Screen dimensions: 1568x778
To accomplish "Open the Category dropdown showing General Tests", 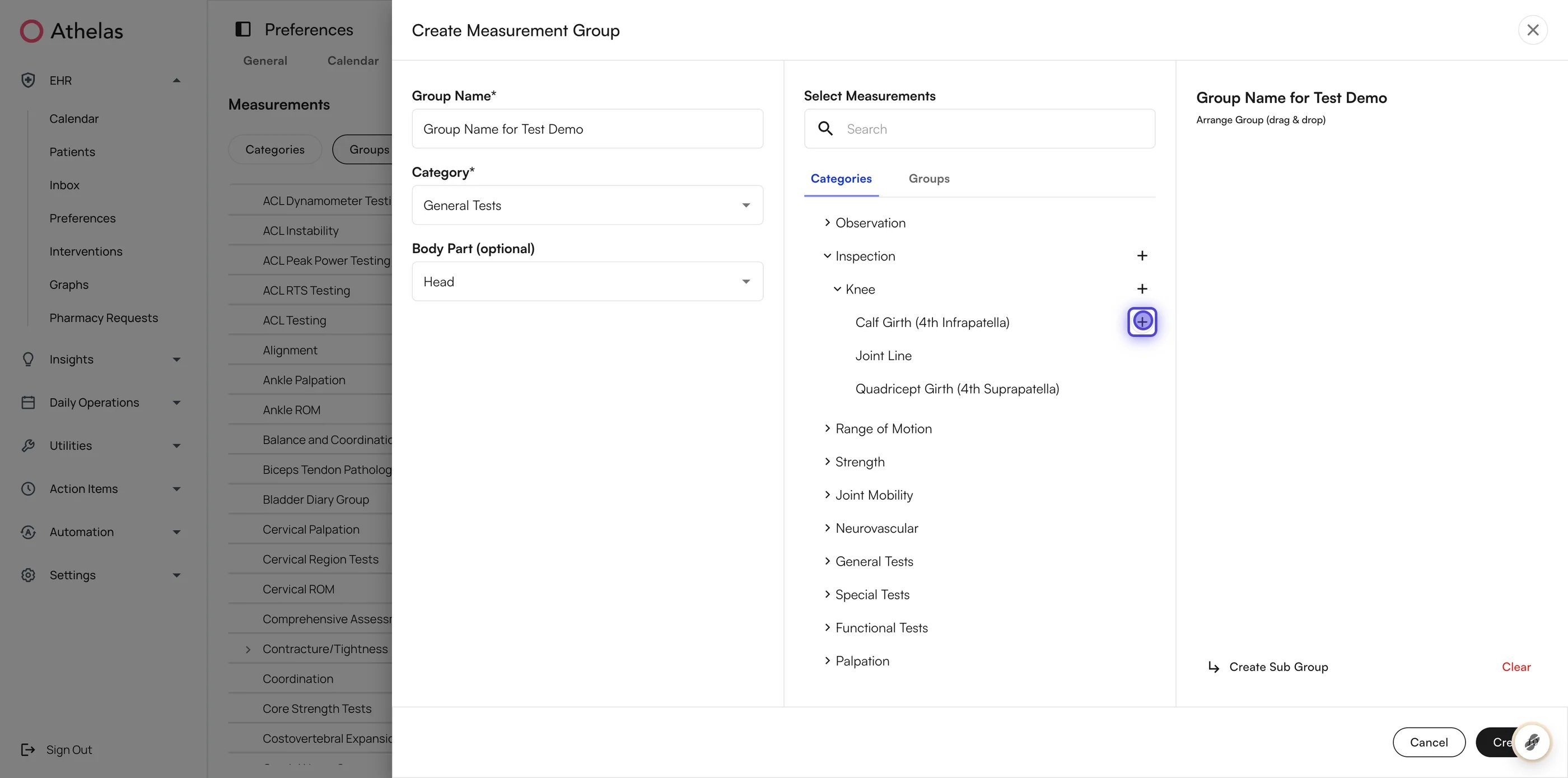I will pos(587,205).
